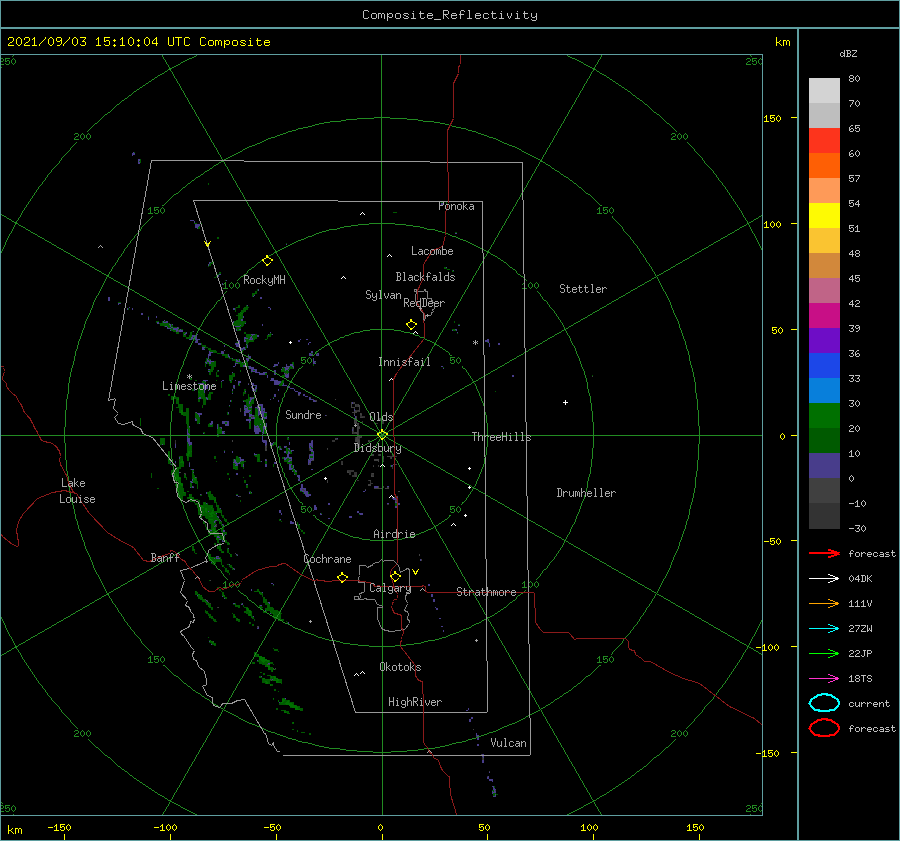Click the 65 dBZ red swatch
The width and height of the screenshot is (900, 841).
824,141
